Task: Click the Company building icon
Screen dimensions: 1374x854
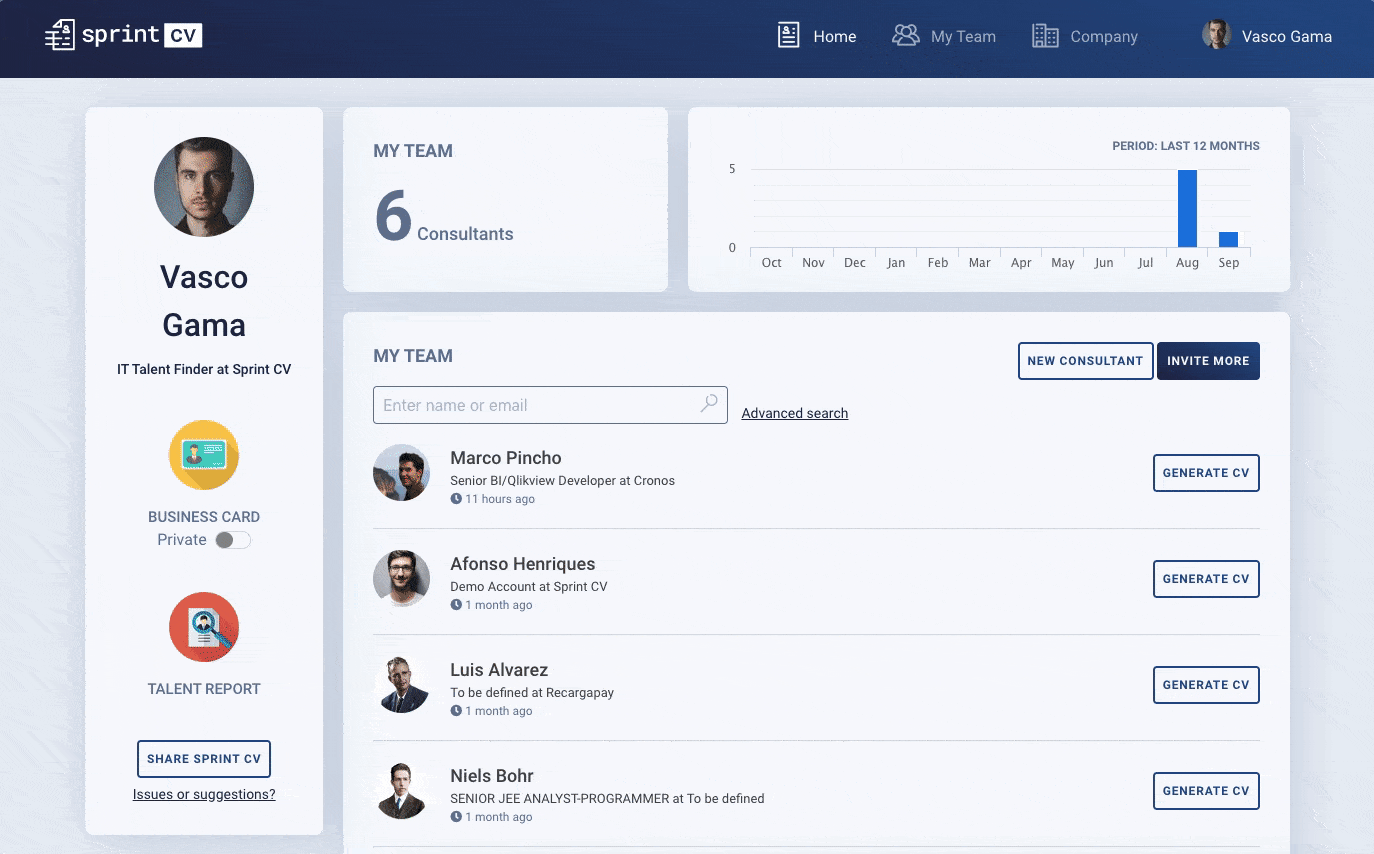Action: (x=1044, y=35)
